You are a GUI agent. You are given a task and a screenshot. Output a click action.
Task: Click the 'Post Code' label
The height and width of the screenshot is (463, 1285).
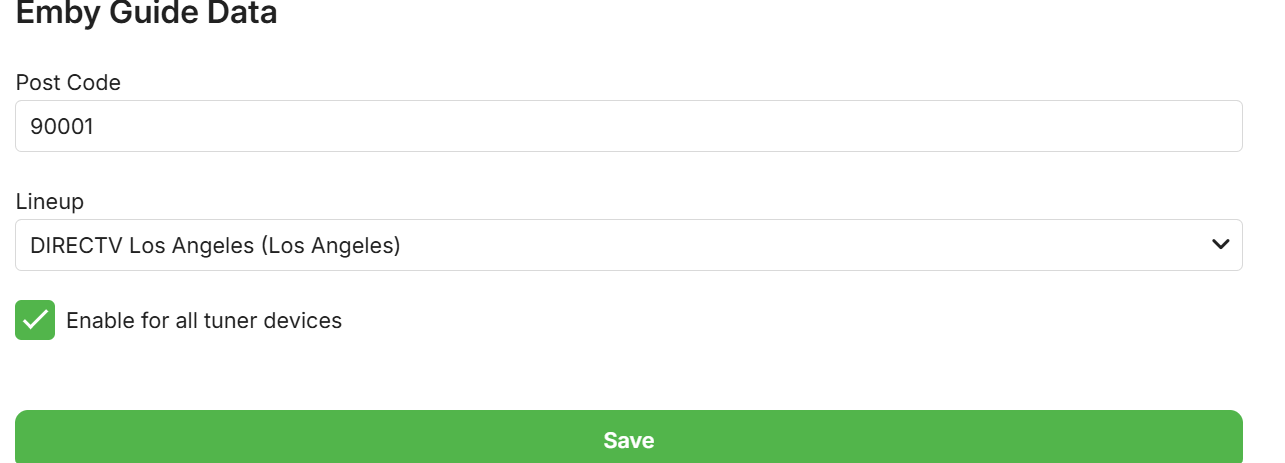pos(68,83)
